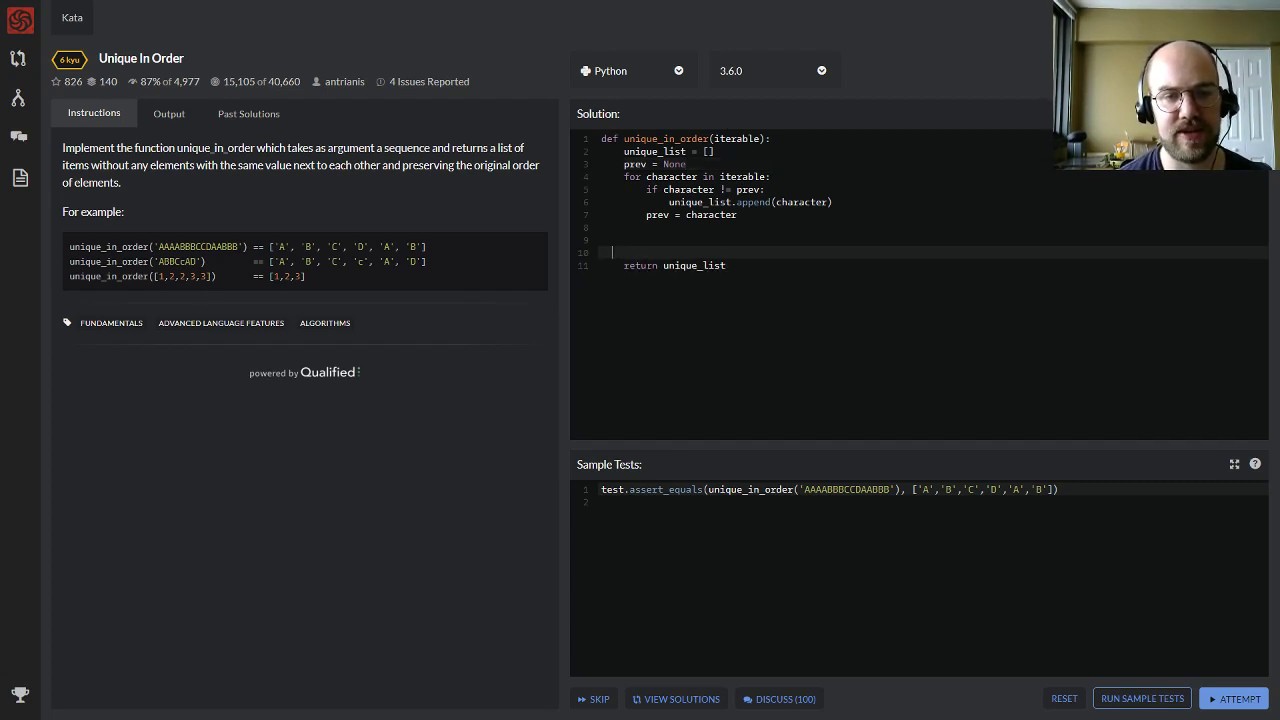Click VIEW SOLUTIONS button
This screenshot has height=720, width=1280.
coord(676,699)
